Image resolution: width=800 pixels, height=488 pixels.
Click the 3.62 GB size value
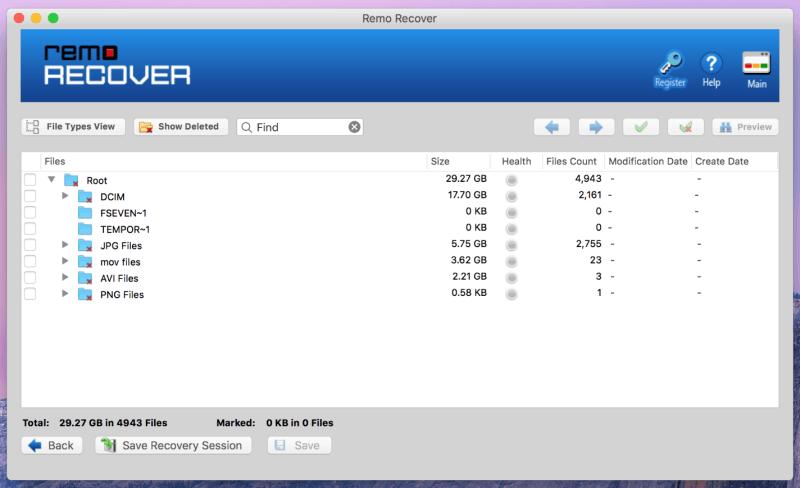(469, 260)
